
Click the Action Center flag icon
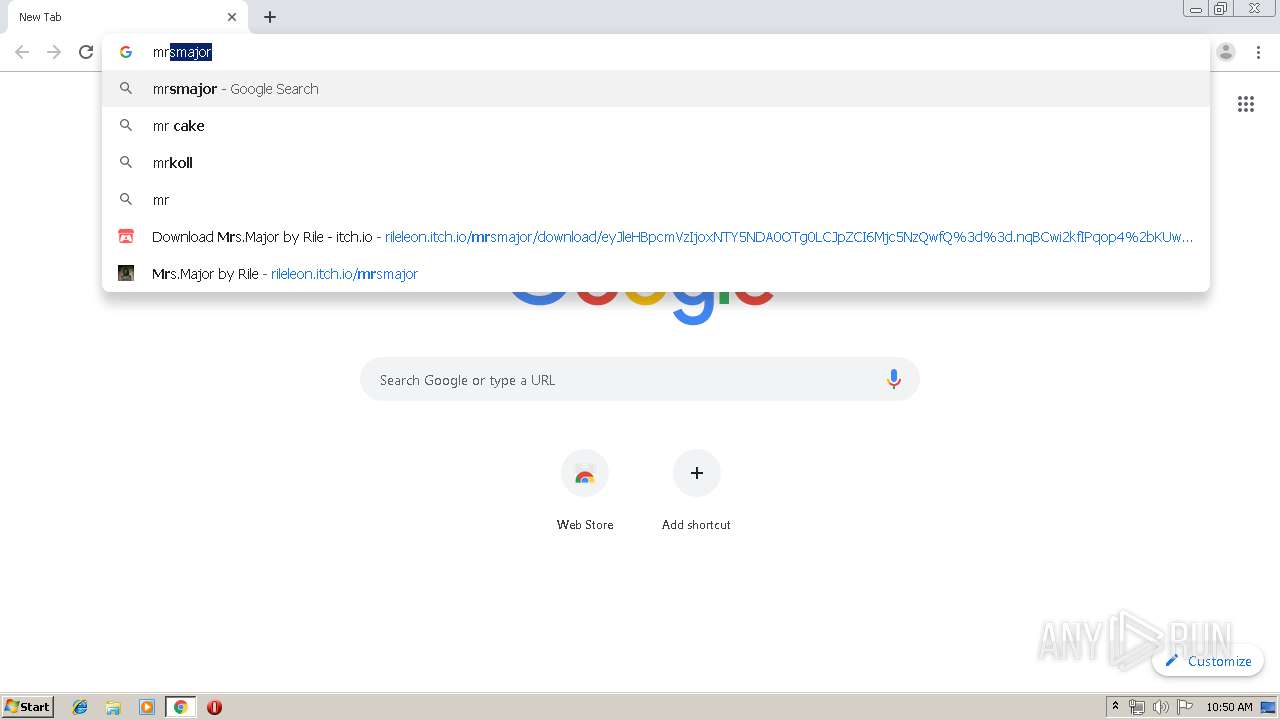(x=1185, y=707)
